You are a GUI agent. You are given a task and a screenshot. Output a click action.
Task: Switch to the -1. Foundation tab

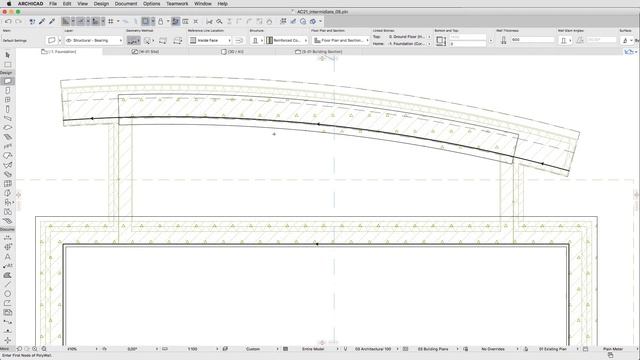pyautogui.click(x=59, y=52)
